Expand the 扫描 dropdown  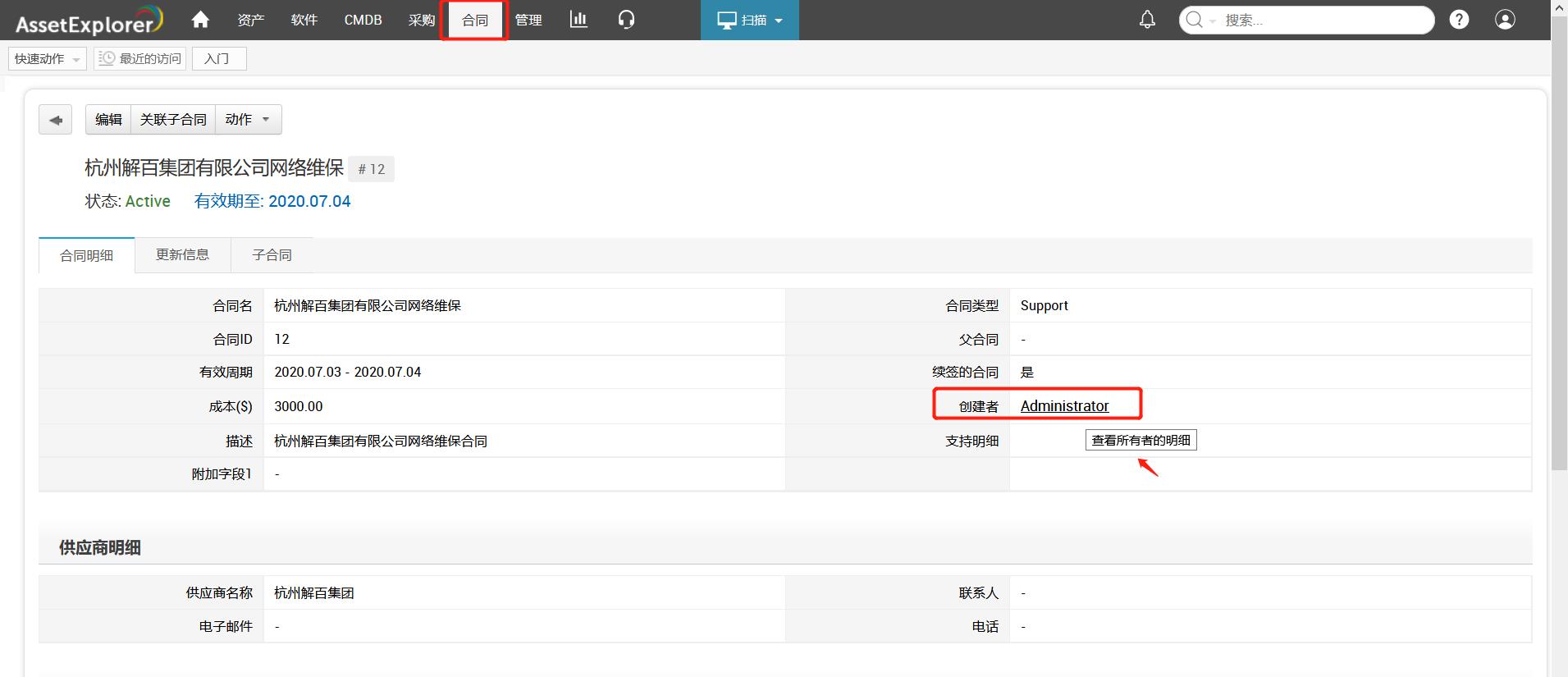pos(749,20)
